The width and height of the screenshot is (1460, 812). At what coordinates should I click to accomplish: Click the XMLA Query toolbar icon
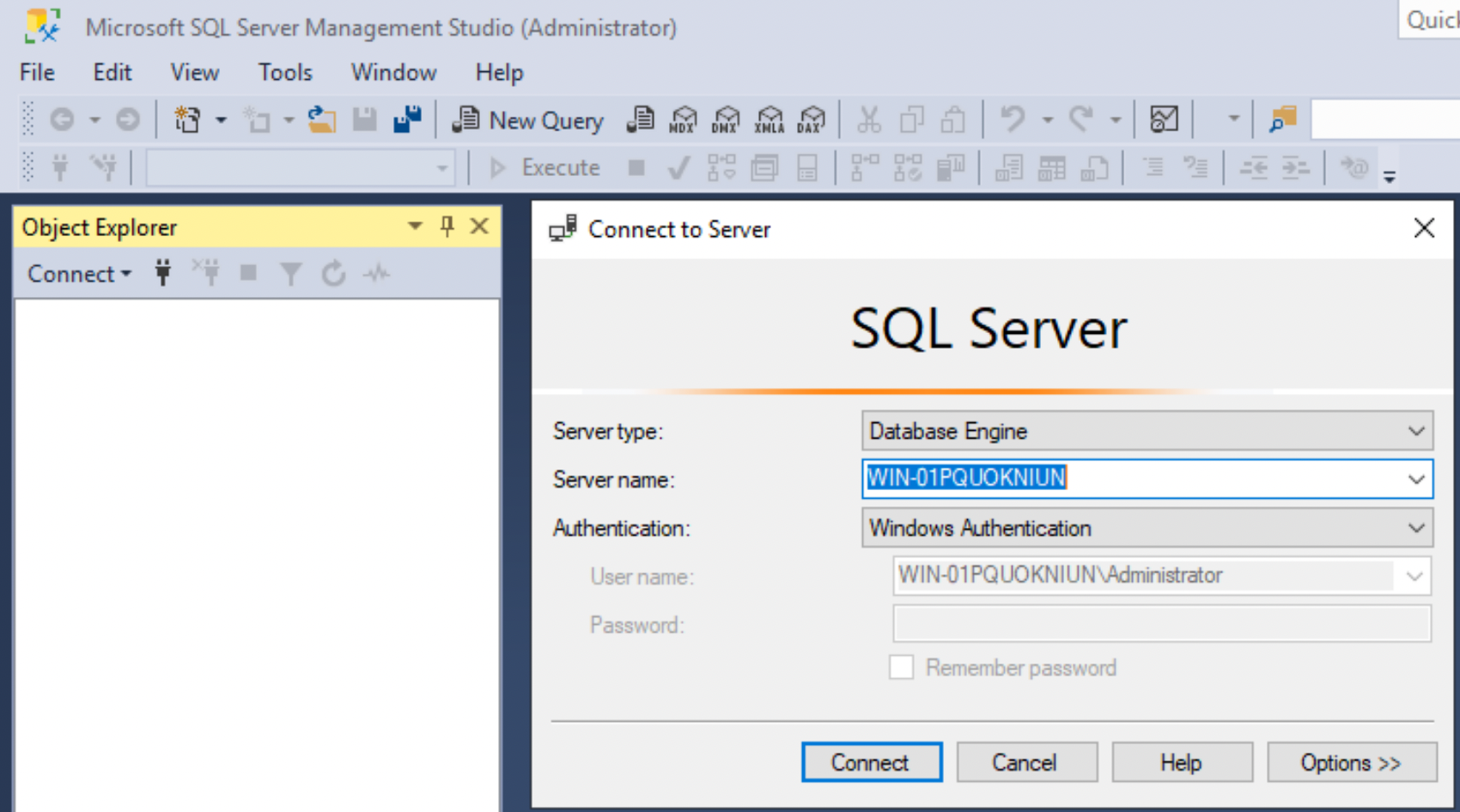[x=769, y=120]
